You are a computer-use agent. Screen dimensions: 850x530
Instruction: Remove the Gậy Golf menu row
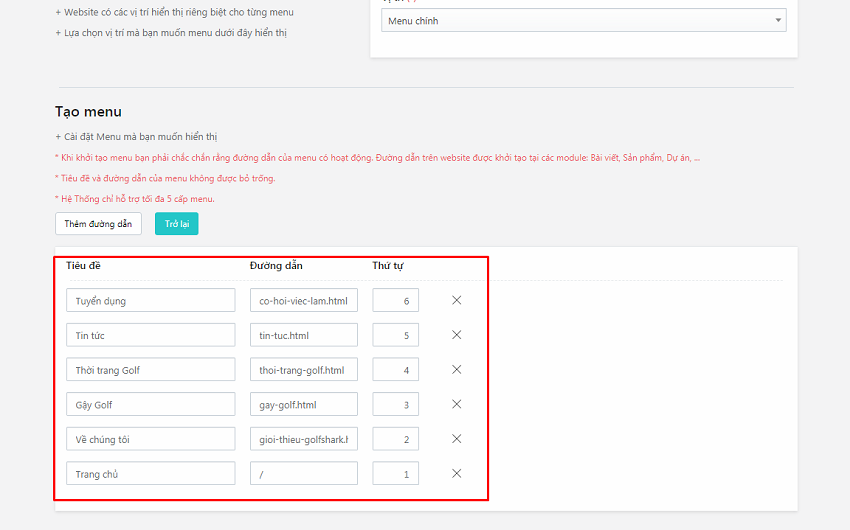456,404
